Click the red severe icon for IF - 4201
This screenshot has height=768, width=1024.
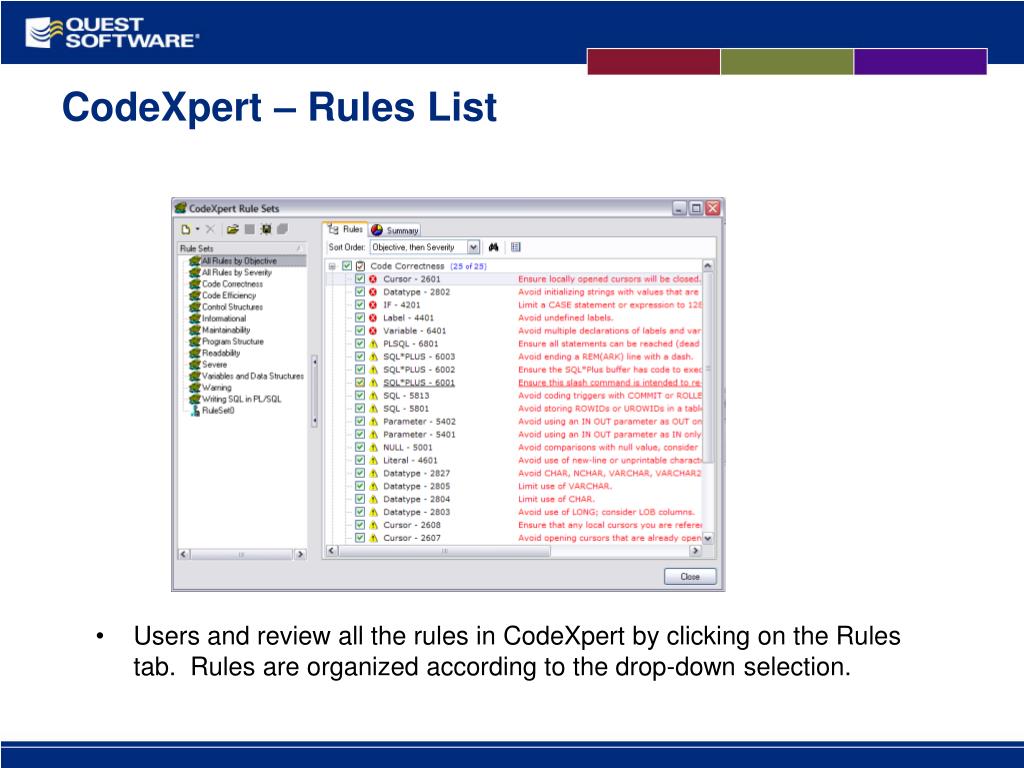[373, 305]
